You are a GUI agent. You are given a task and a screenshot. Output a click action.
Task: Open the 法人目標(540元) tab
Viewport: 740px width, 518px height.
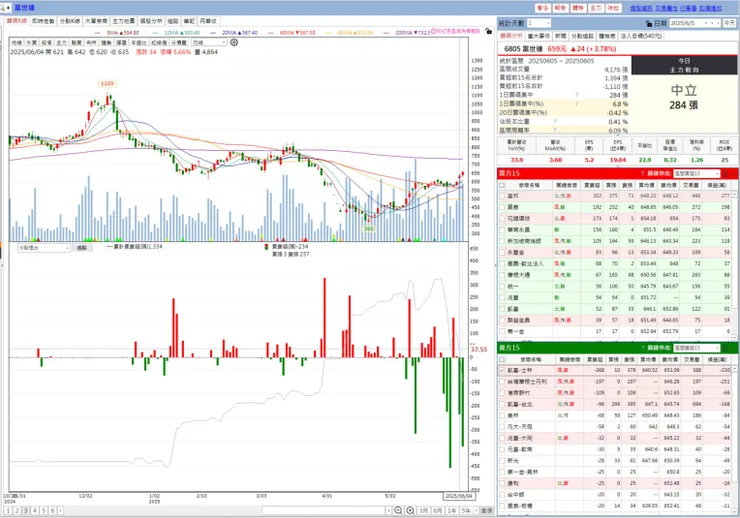[x=641, y=36]
